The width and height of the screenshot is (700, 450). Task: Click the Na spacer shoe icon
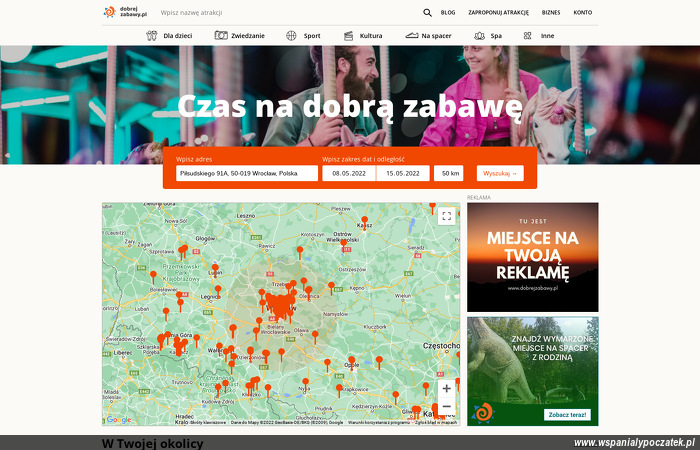412,35
